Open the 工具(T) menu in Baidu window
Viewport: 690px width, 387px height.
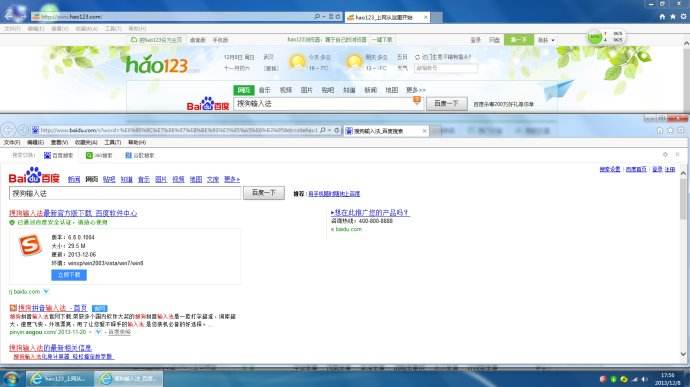click(113, 143)
